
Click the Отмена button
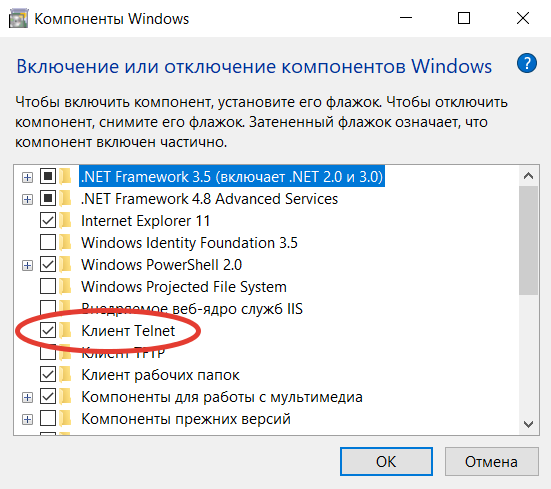pyautogui.click(x=491, y=461)
